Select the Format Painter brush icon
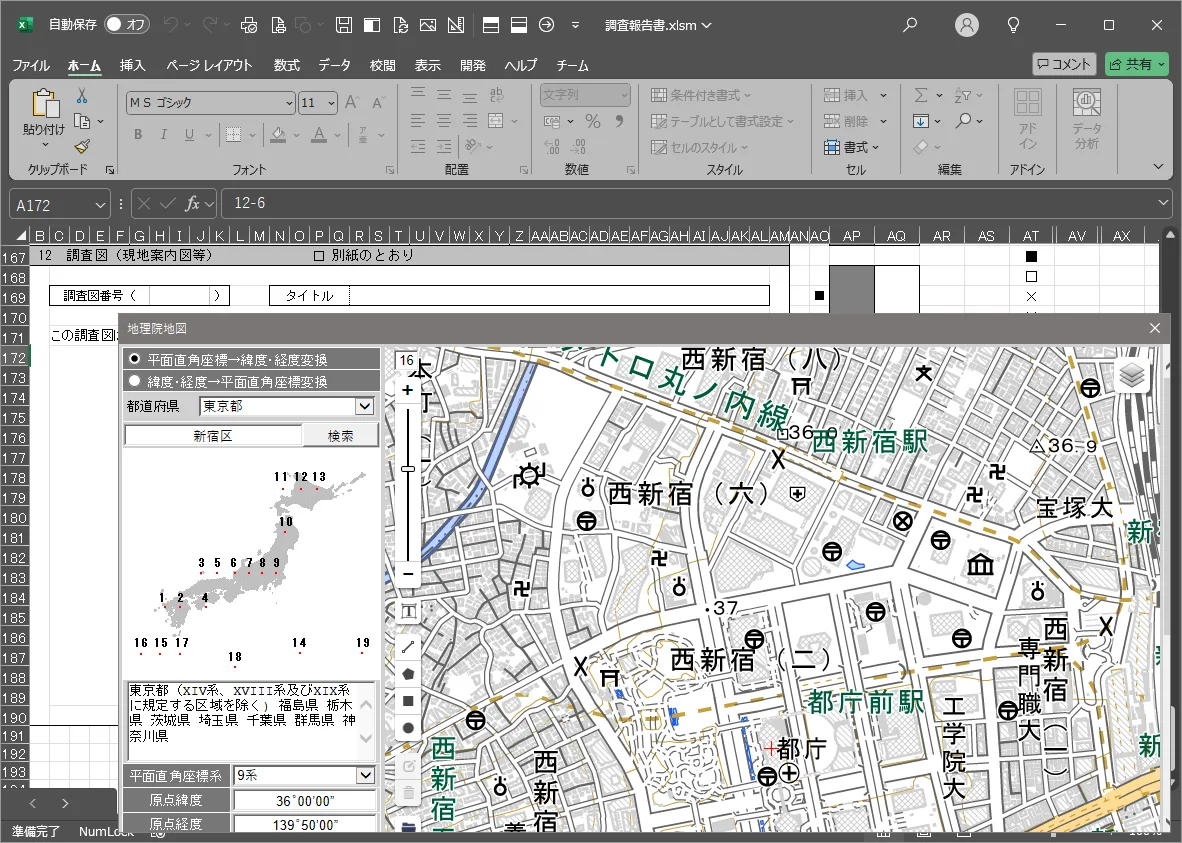 [x=82, y=146]
